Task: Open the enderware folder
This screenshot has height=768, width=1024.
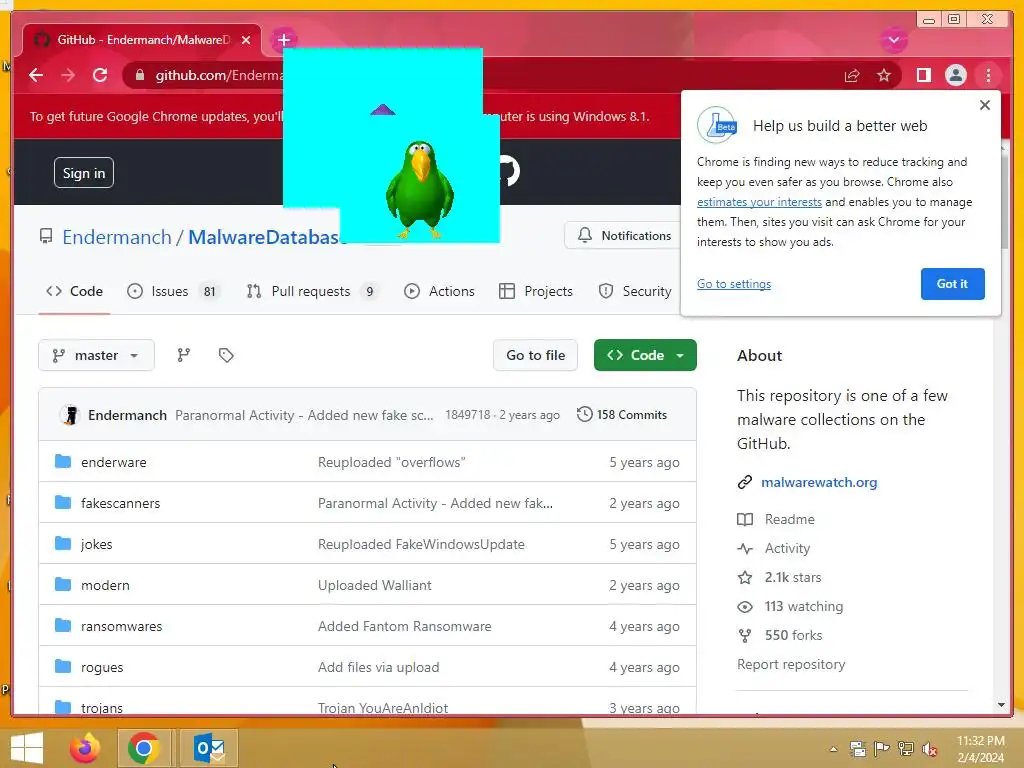Action: 114,462
